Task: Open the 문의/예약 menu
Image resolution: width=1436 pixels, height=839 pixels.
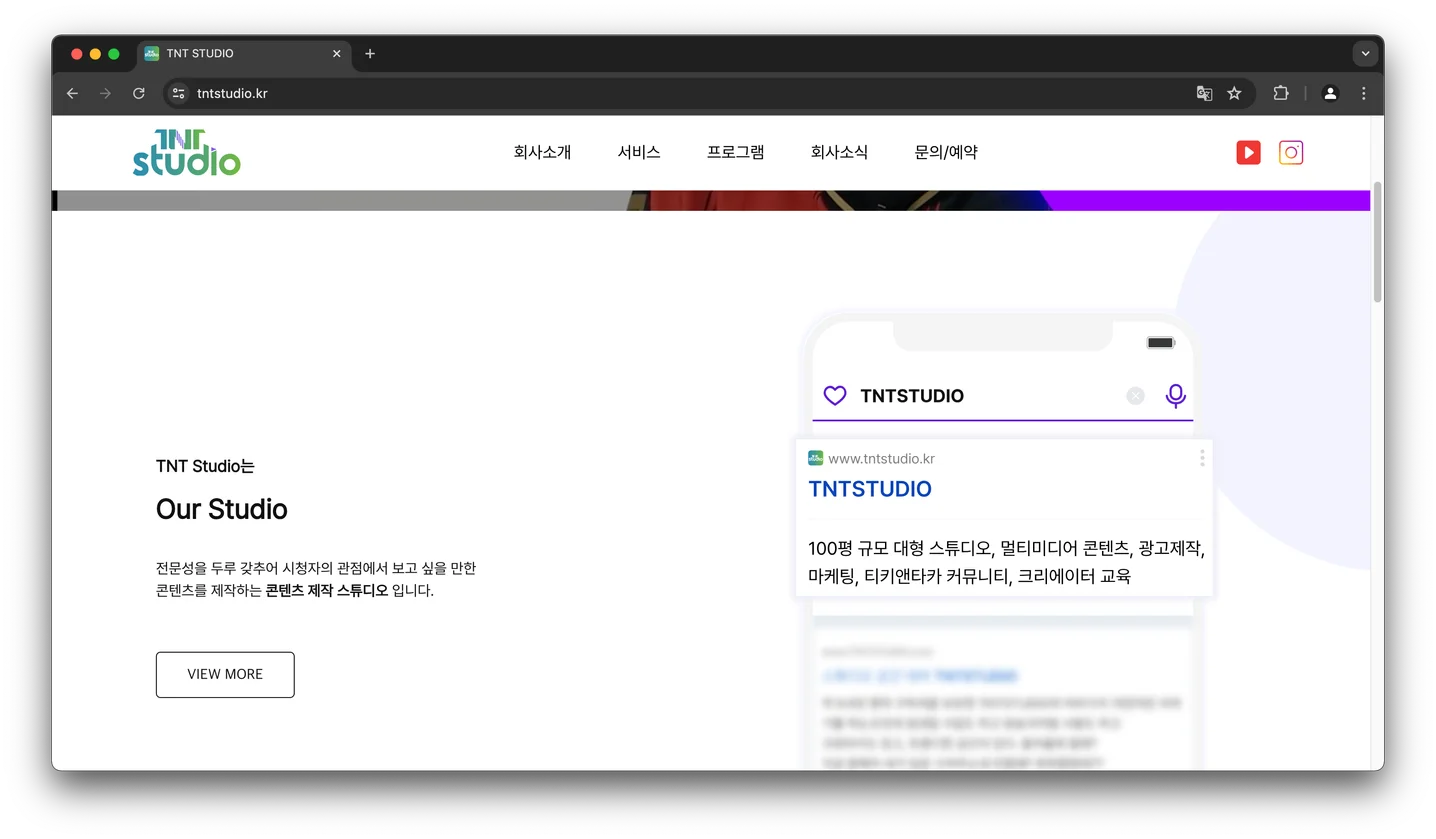Action: click(x=946, y=153)
